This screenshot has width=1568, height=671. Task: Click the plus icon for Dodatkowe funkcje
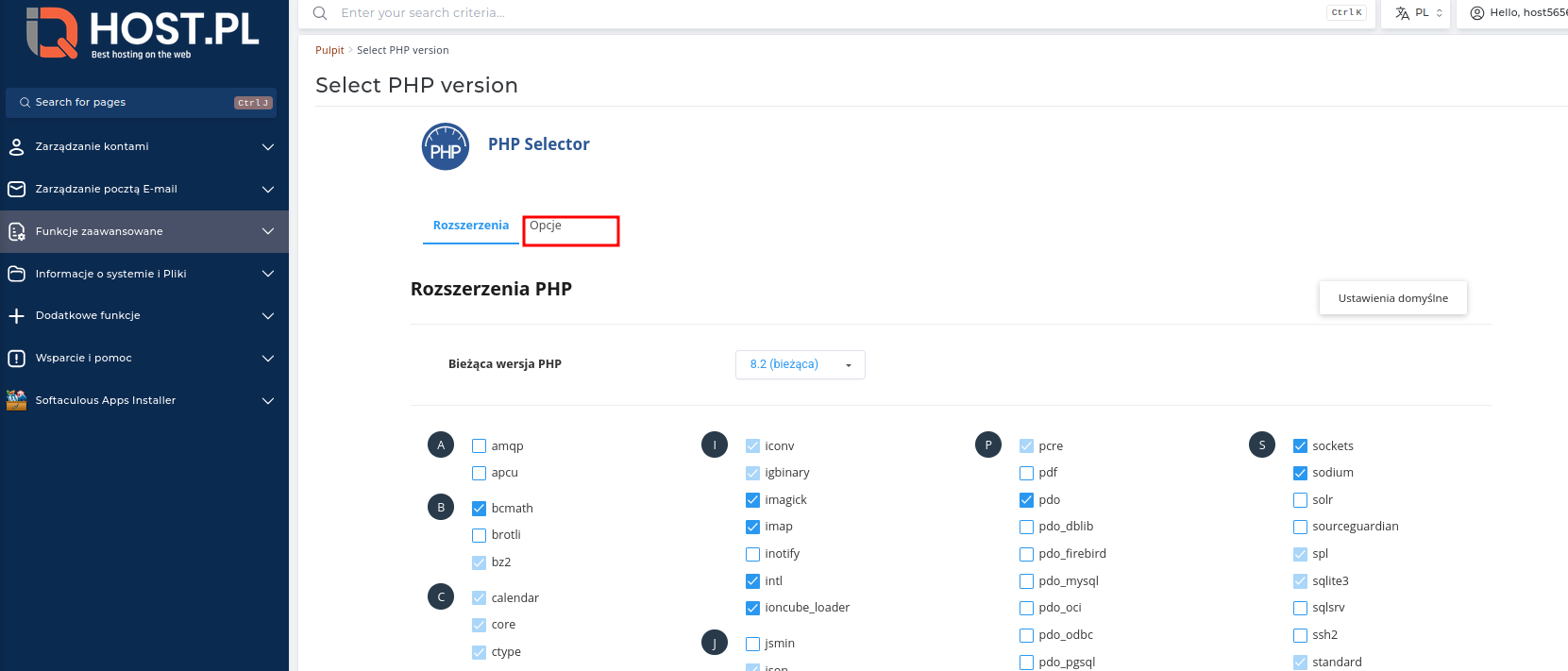coord(16,316)
